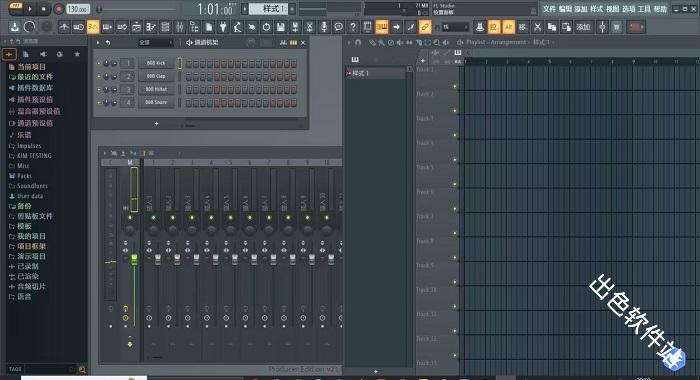700x380 pixels.
Task: Adjust the mixer insert 1 fader
Action: coord(158,259)
